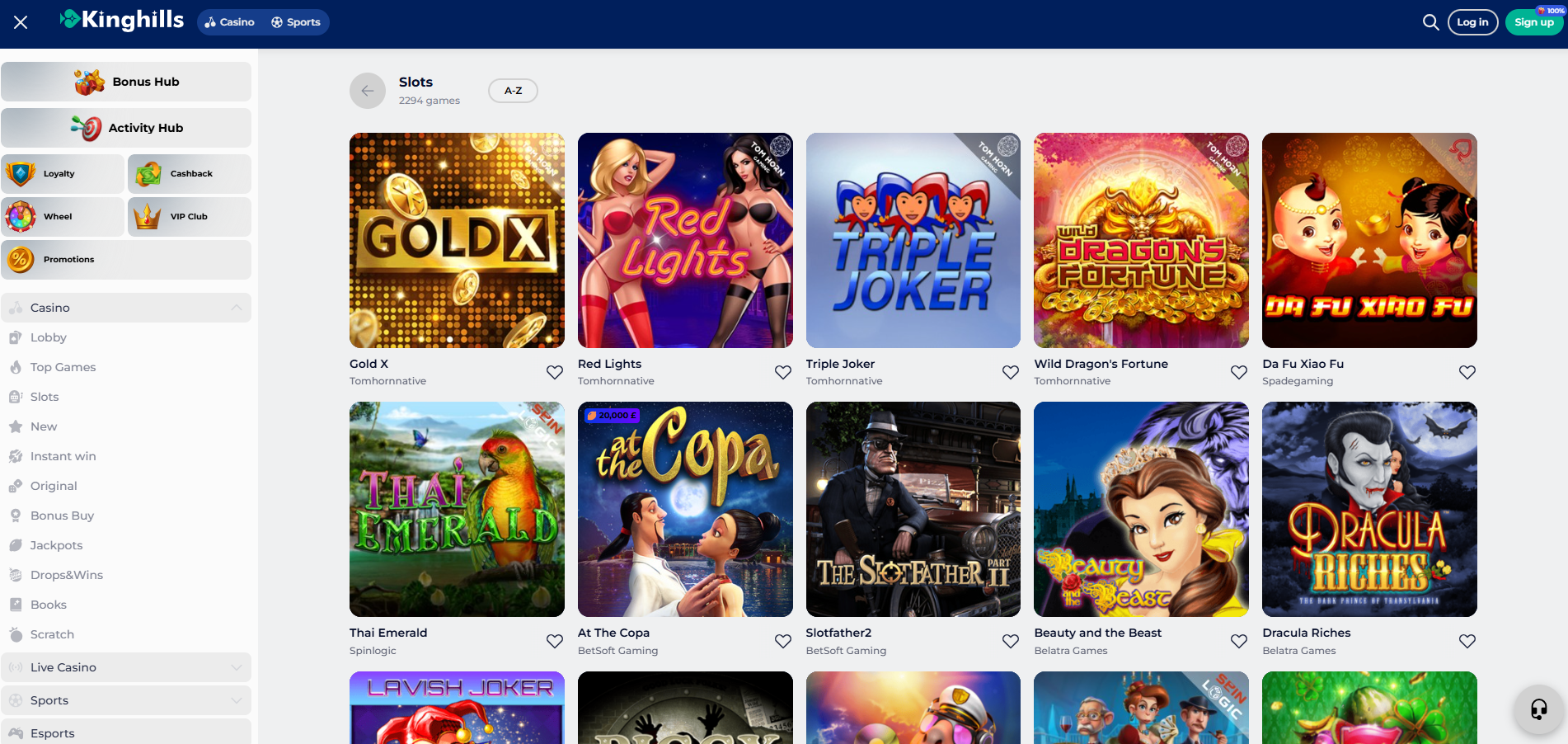Favorite the Gold X slot
The width and height of the screenshot is (1568, 744).
(x=554, y=372)
